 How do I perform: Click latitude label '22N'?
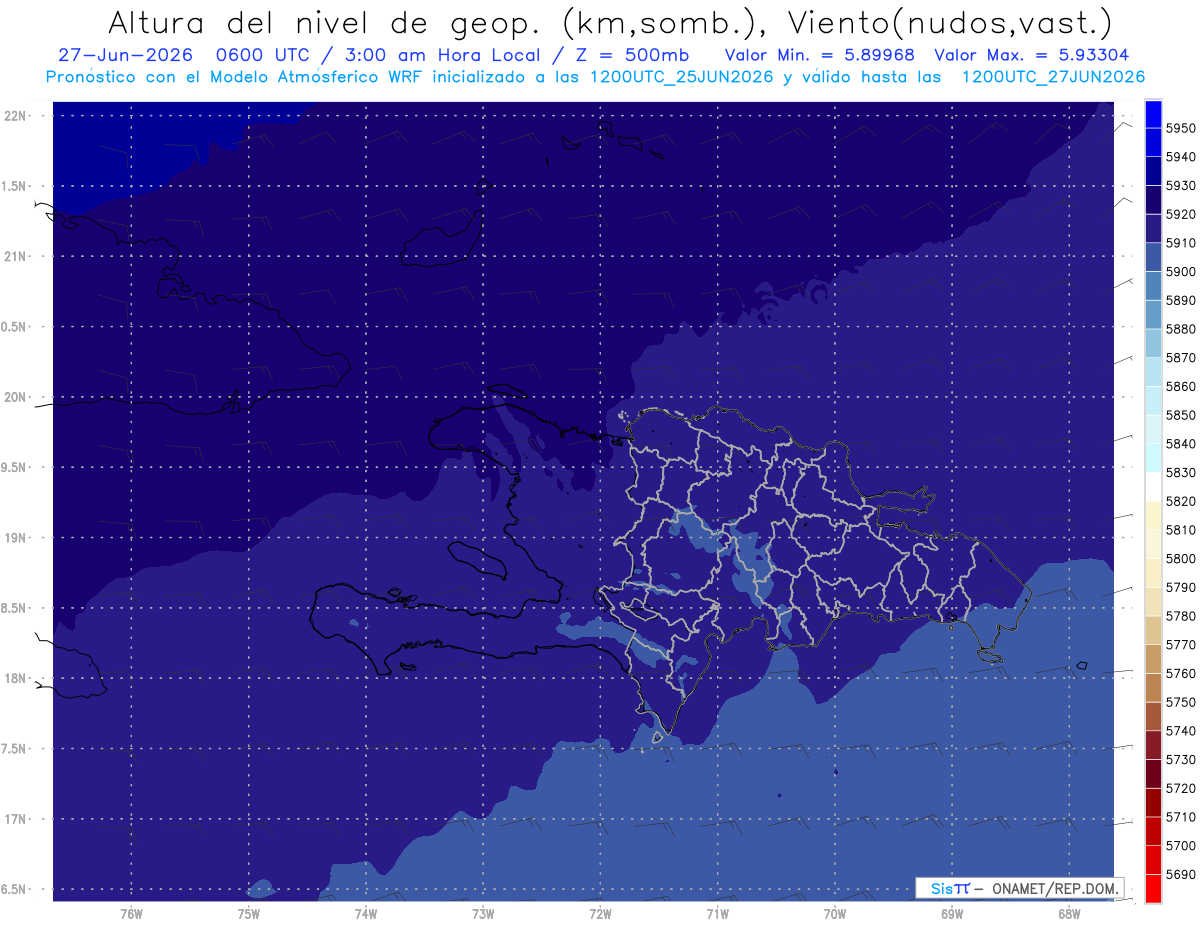17,116
